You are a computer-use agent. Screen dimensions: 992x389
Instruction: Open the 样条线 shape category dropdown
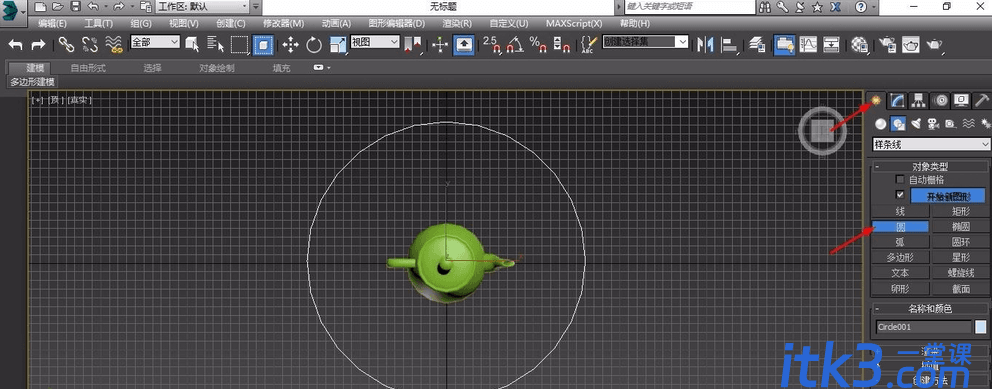[931, 145]
